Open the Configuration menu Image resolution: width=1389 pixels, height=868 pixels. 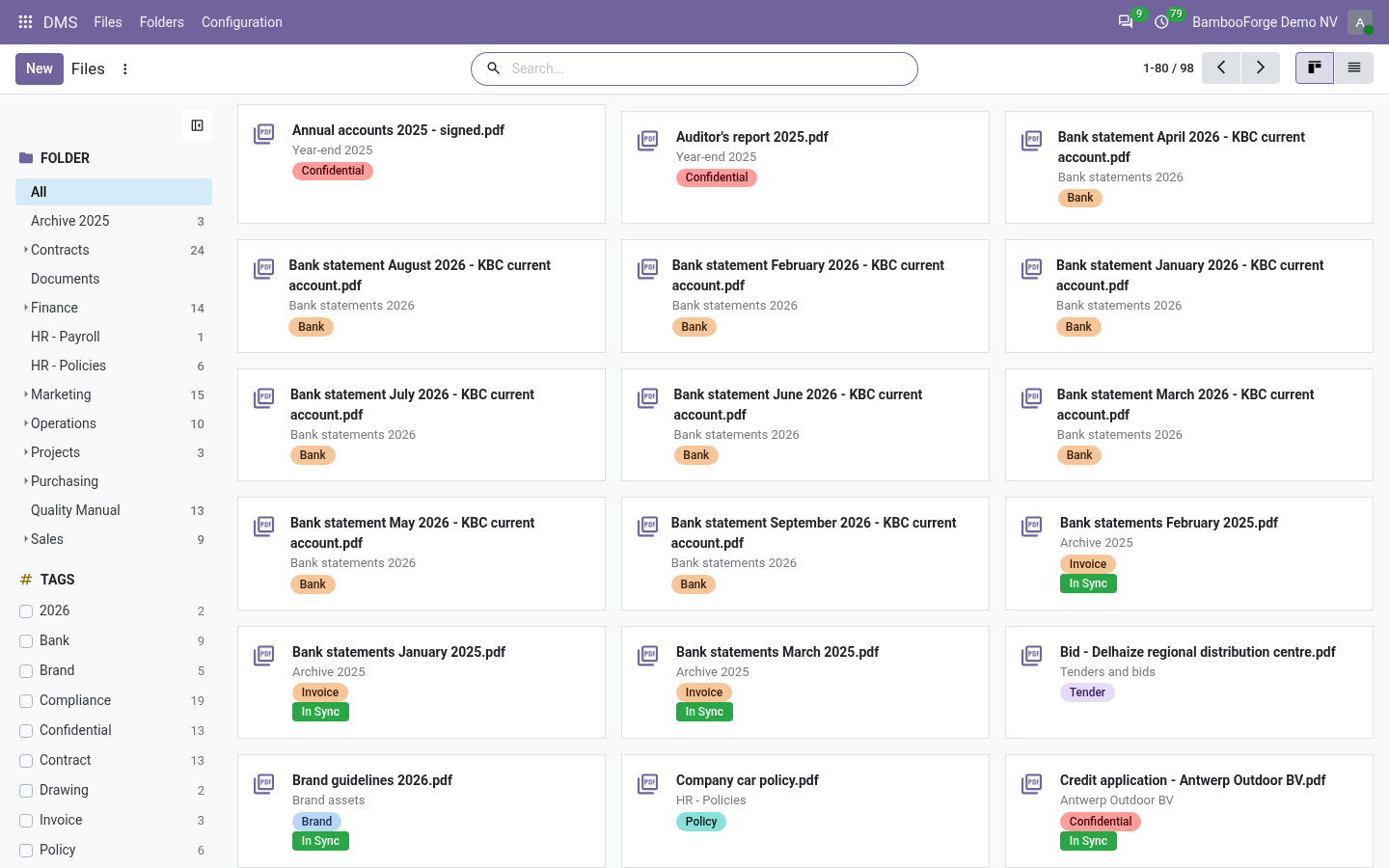[x=242, y=22]
